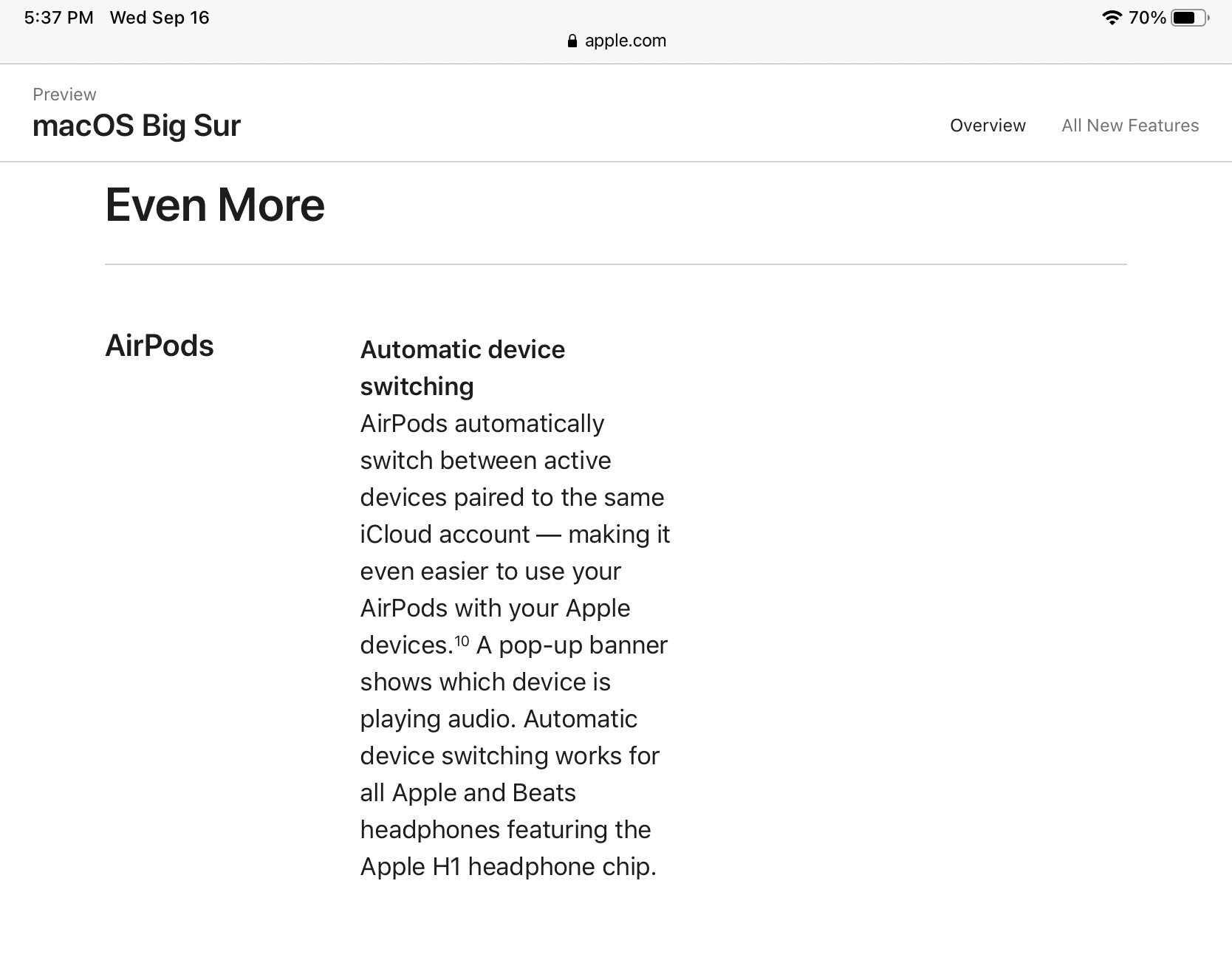Open footnote 10 superscript link
Screen dimensions: 1232x974
[x=462, y=640]
